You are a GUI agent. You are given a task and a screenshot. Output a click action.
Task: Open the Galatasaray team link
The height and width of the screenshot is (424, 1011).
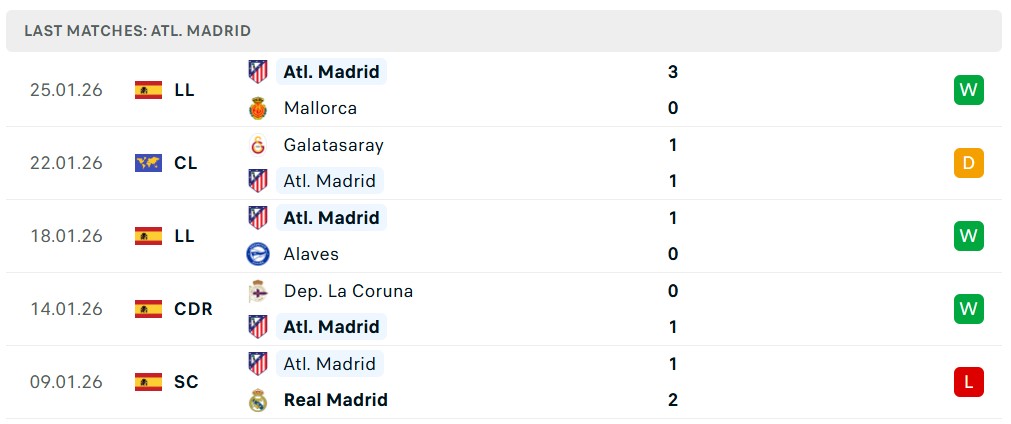(333, 145)
